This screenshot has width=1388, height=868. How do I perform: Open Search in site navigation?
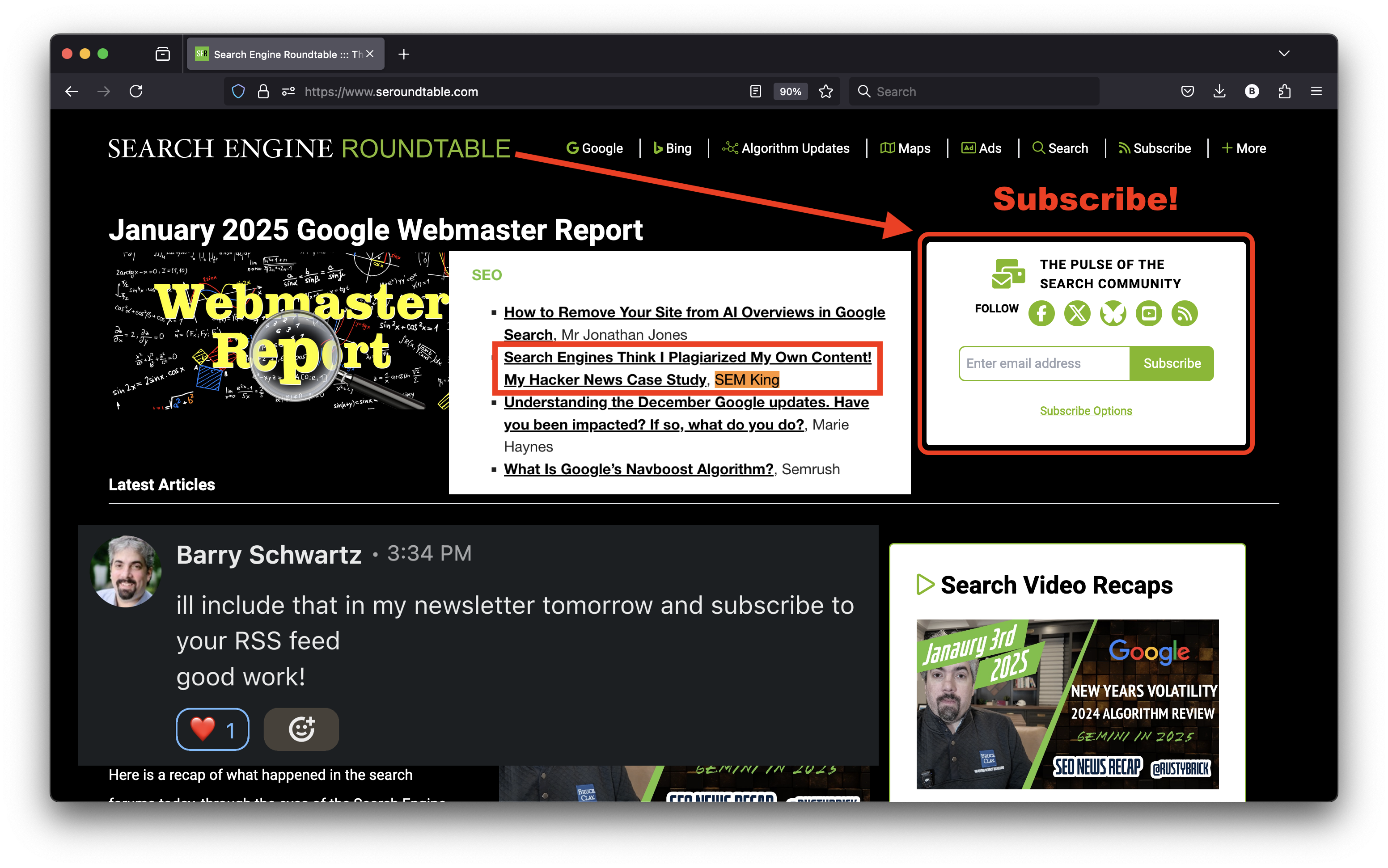1060,148
